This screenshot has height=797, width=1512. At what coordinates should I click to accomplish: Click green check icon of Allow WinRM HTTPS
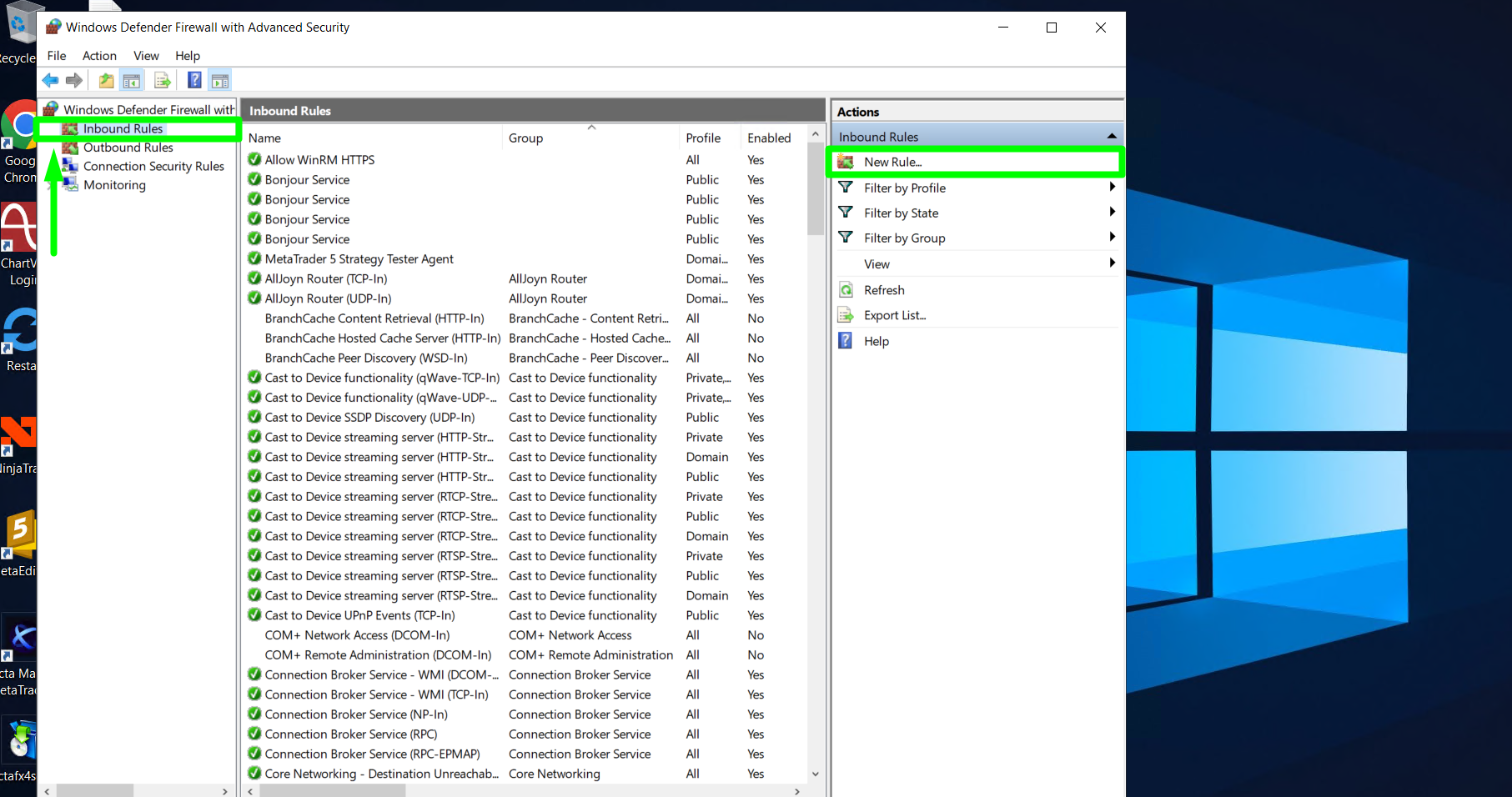pyautogui.click(x=255, y=159)
